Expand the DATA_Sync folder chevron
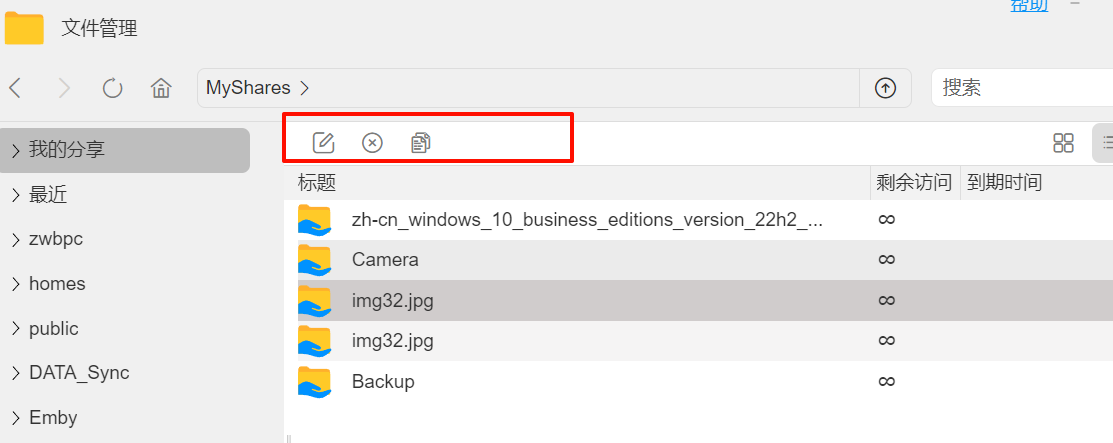1113x443 pixels. coord(16,373)
